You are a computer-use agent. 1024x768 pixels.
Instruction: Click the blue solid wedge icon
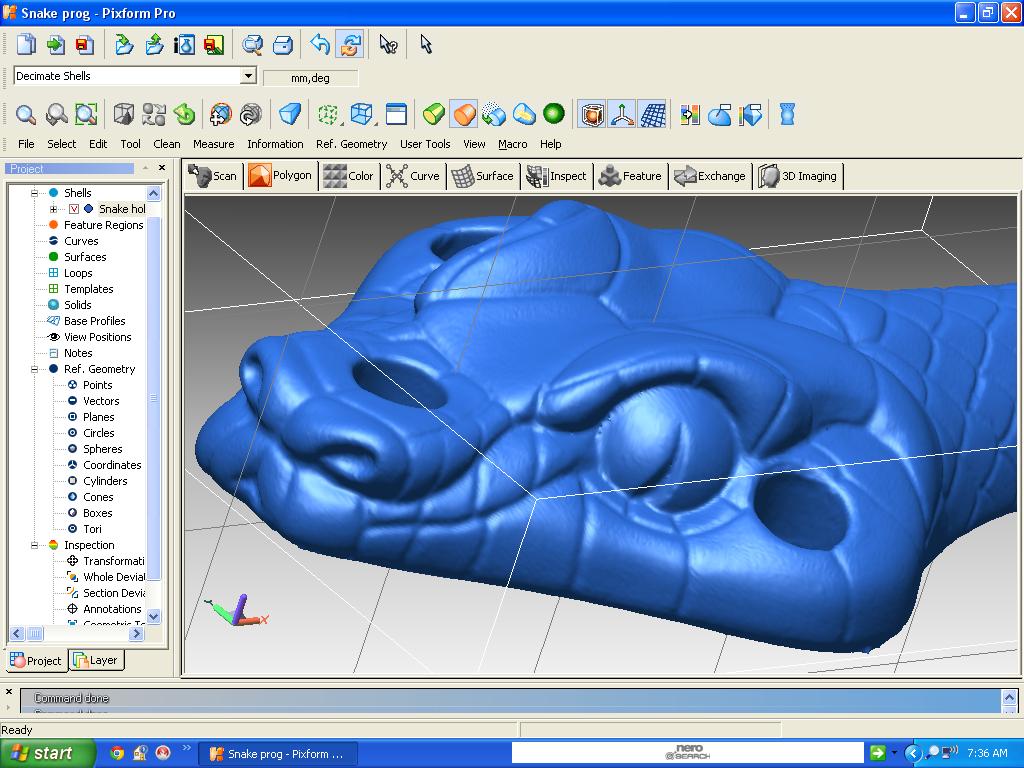tap(289, 114)
